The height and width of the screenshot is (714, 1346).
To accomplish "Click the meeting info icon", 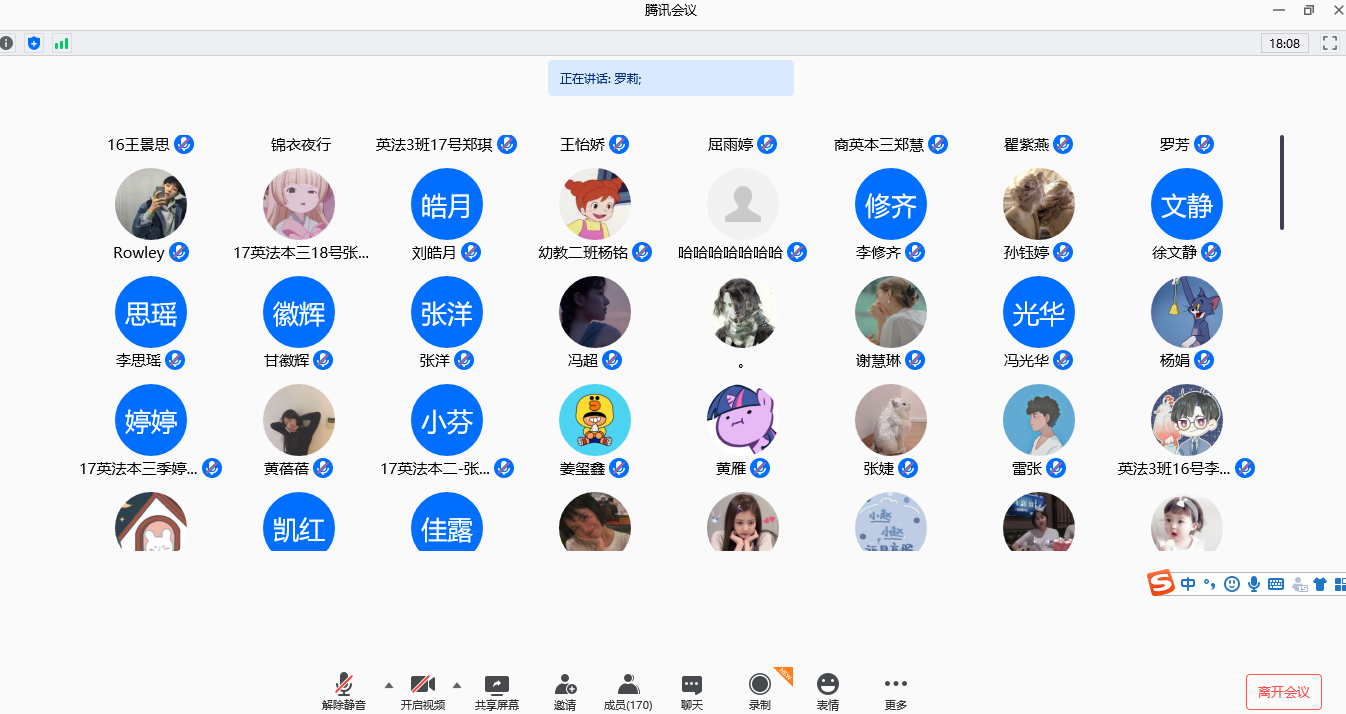I will 7,43.
